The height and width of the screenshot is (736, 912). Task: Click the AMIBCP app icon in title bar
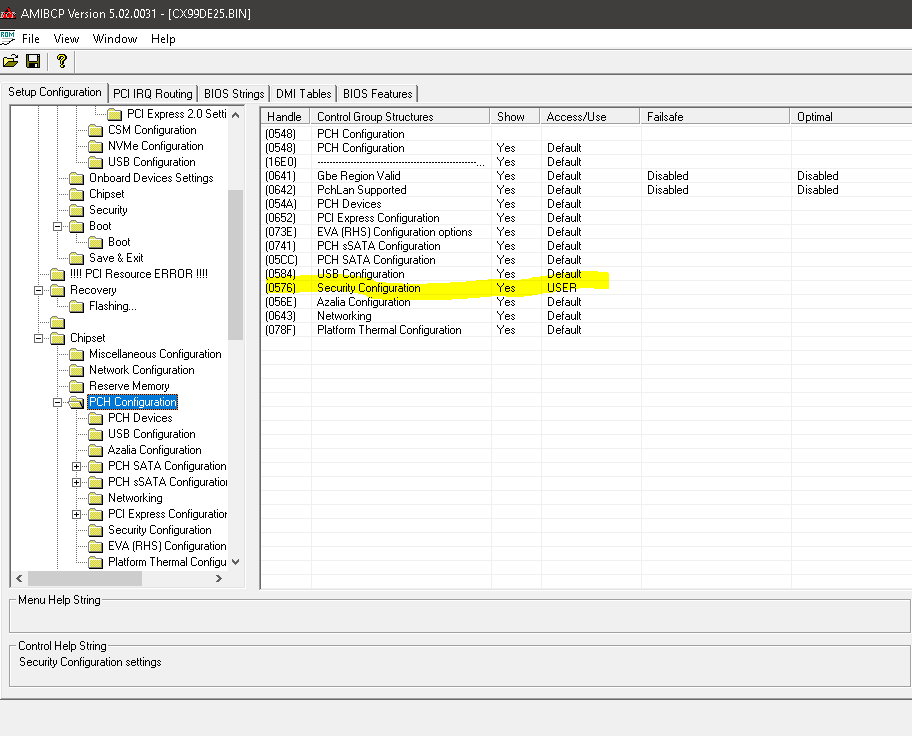pyautogui.click(x=8, y=13)
